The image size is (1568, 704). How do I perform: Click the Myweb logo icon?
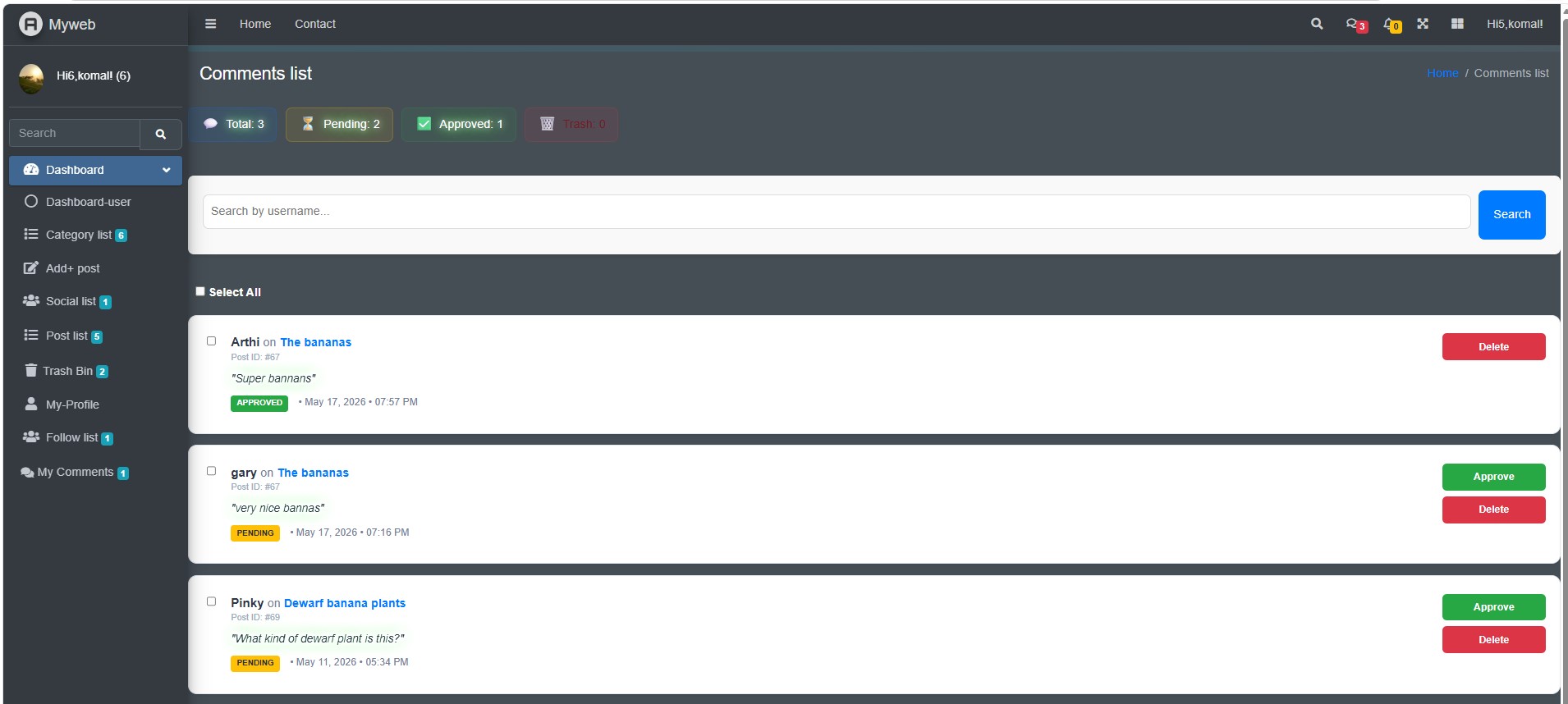30,25
